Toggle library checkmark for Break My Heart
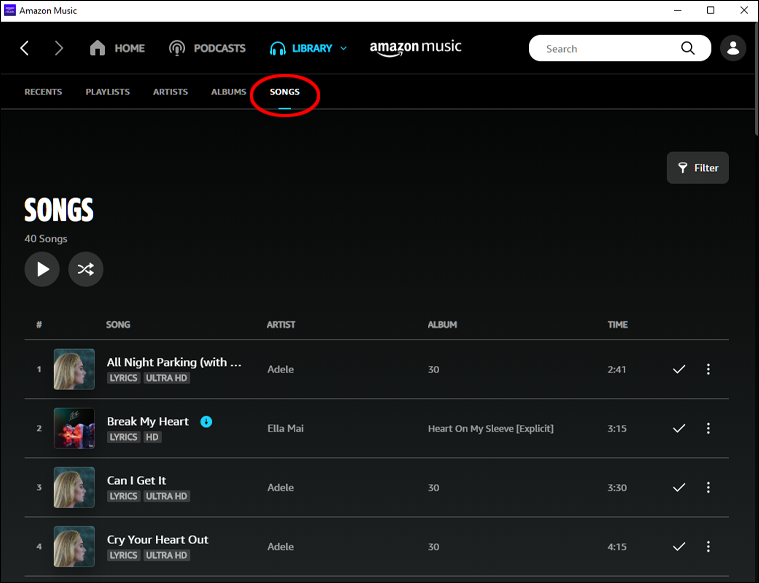759x583 pixels. coord(679,428)
